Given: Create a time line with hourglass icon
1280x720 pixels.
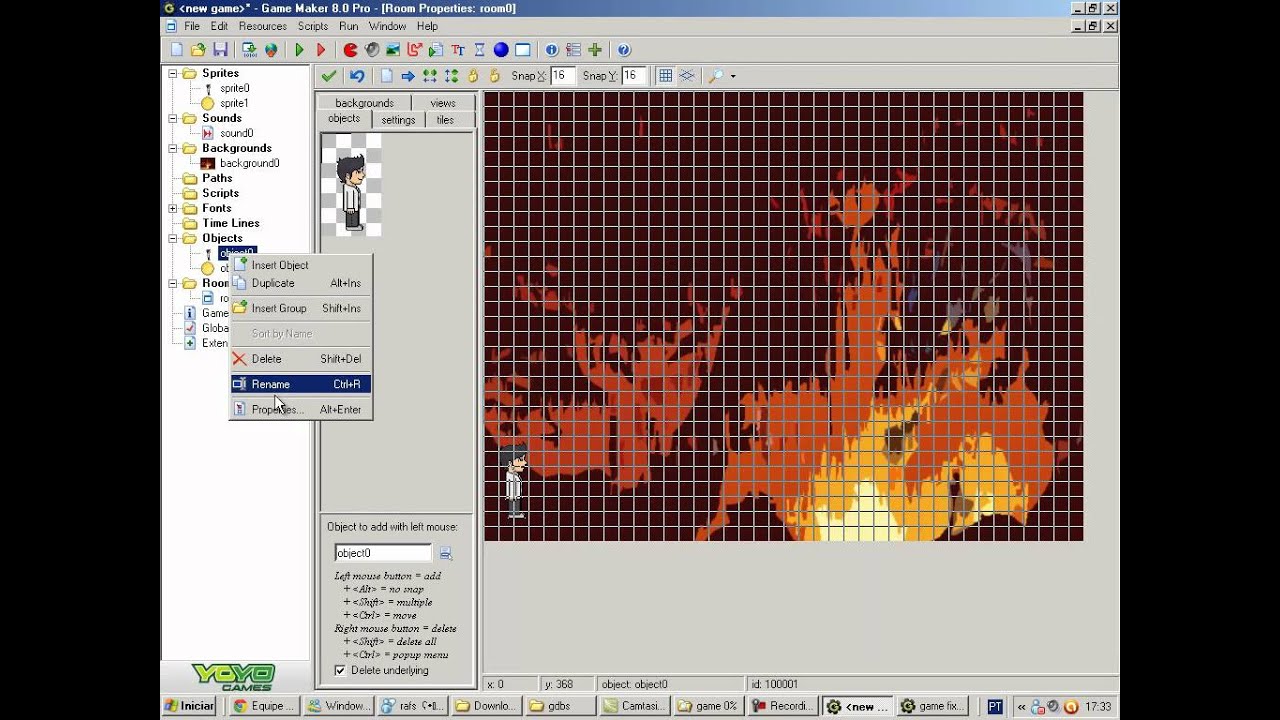Looking at the screenshot, I should point(479,50).
